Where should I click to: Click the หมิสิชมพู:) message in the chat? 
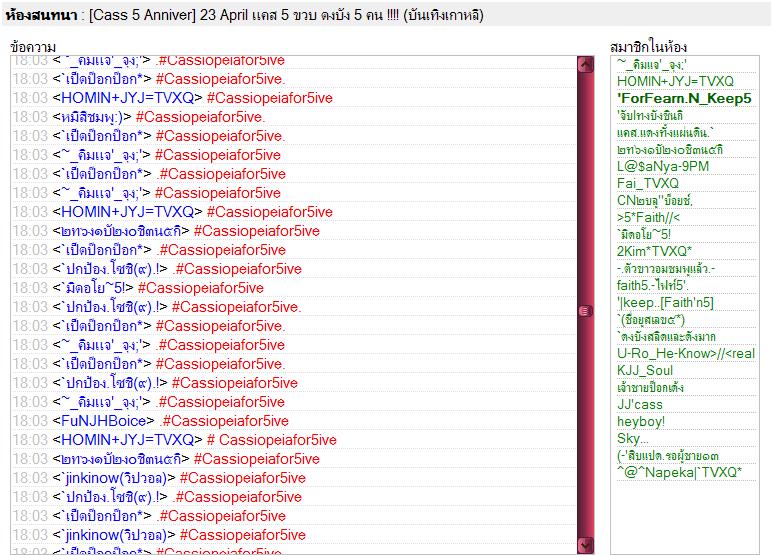click(x=293, y=117)
